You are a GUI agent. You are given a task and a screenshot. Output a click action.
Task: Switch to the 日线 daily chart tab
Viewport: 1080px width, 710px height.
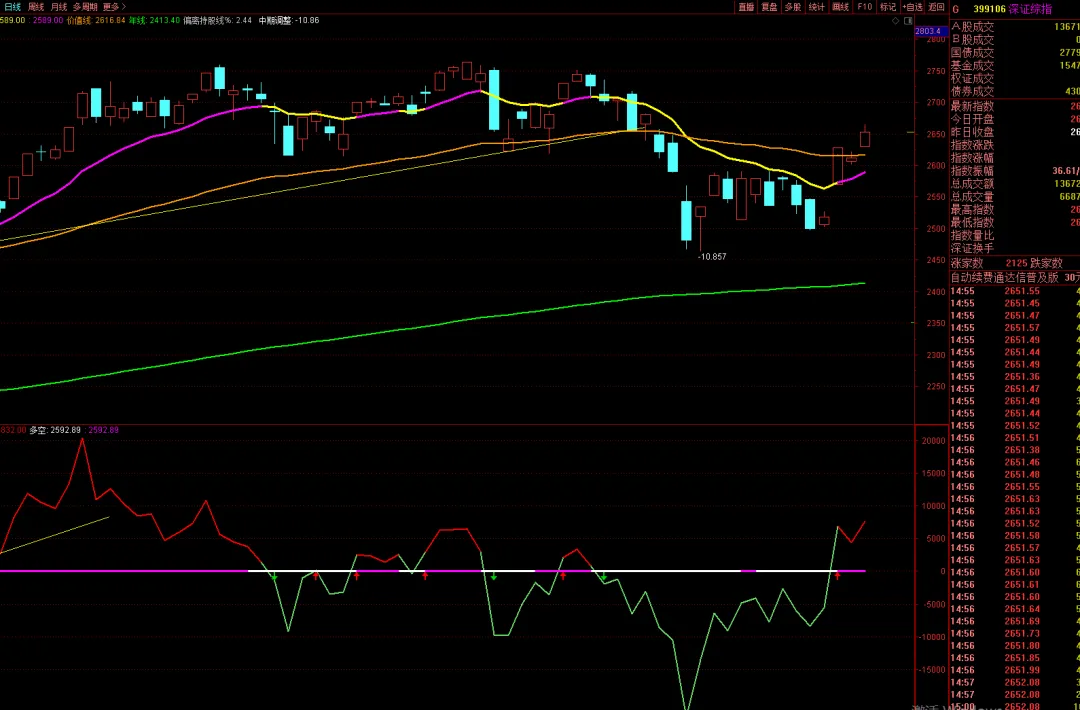pyautogui.click(x=12, y=7)
